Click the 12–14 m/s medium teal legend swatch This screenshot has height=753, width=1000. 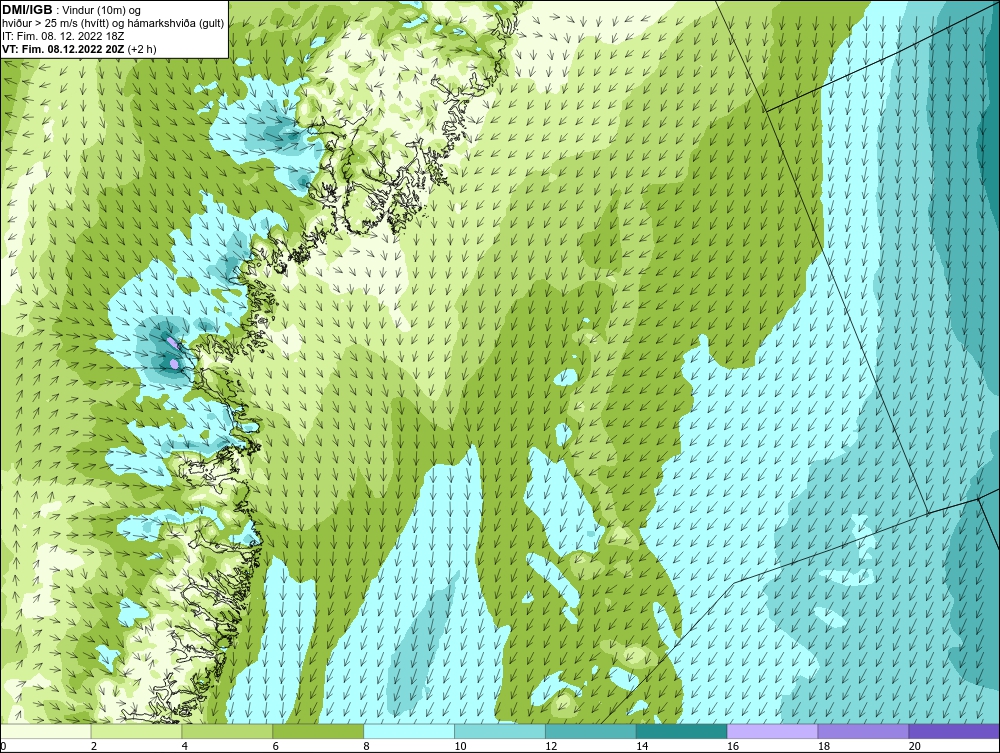(x=591, y=731)
